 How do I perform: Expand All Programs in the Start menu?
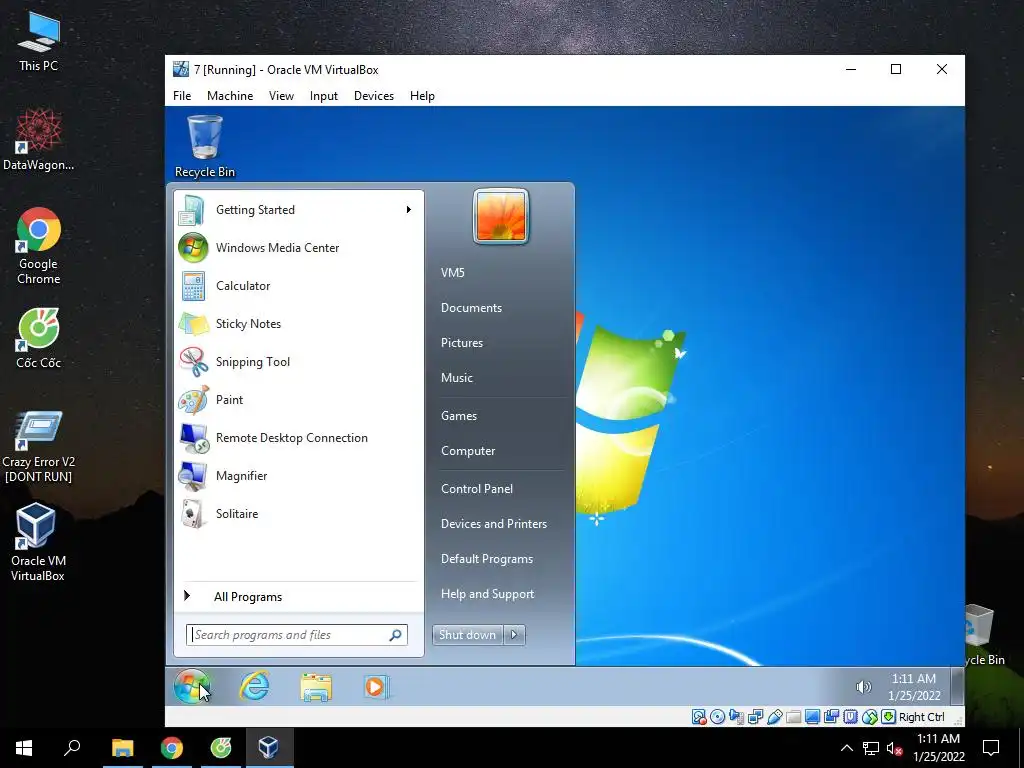298,596
